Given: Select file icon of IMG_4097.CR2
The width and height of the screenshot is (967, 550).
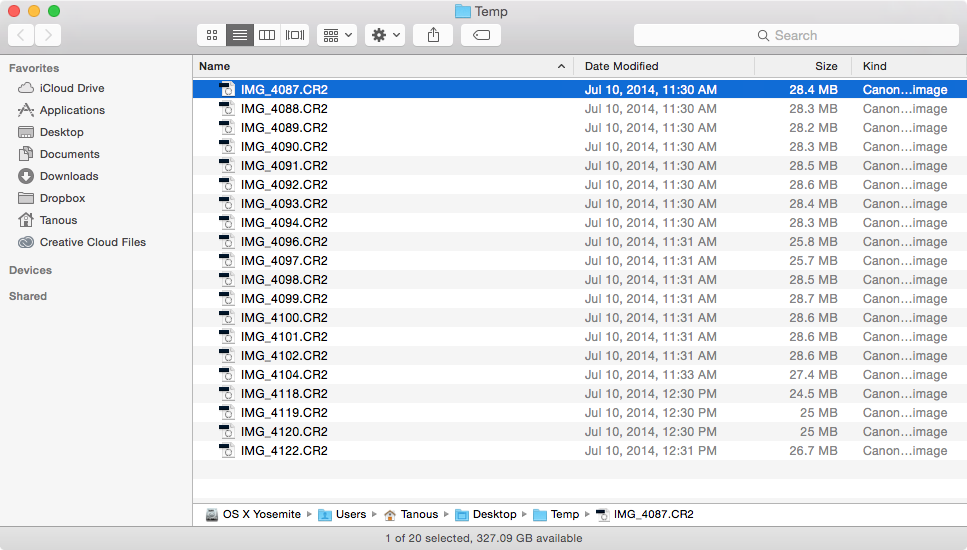Looking at the screenshot, I should (x=227, y=261).
